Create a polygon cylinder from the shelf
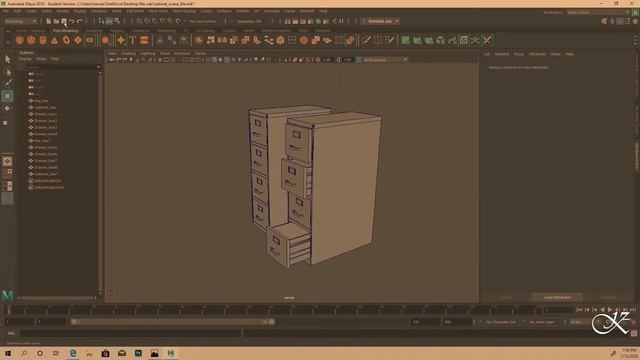 pyautogui.click(x=43, y=40)
